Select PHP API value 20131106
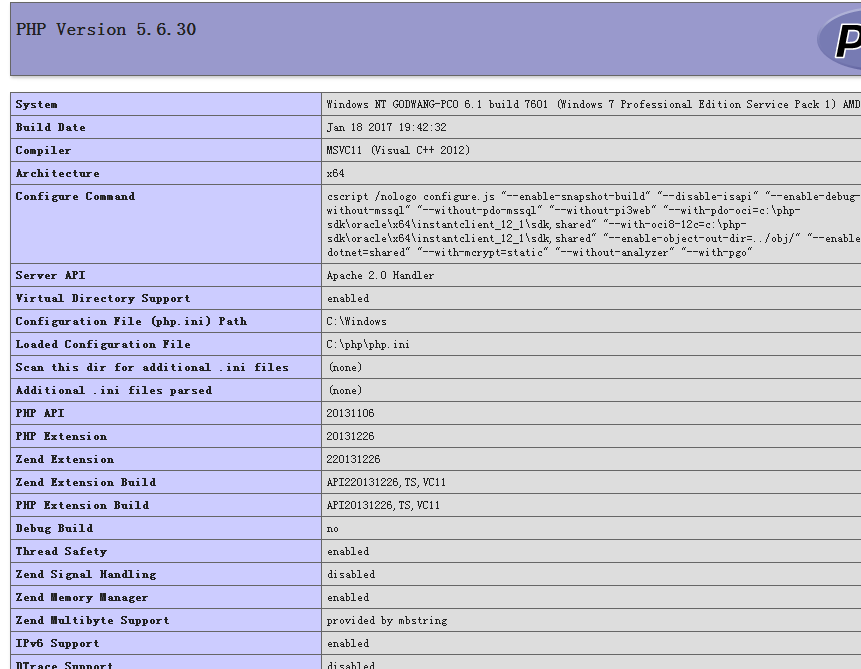Image resolution: width=861 pixels, height=669 pixels. pyautogui.click(x=350, y=414)
